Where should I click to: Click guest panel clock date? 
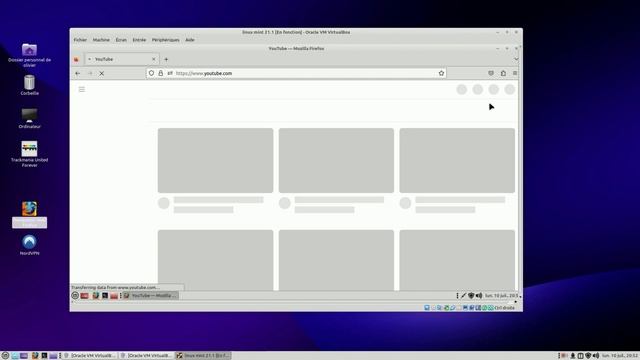click(501, 296)
